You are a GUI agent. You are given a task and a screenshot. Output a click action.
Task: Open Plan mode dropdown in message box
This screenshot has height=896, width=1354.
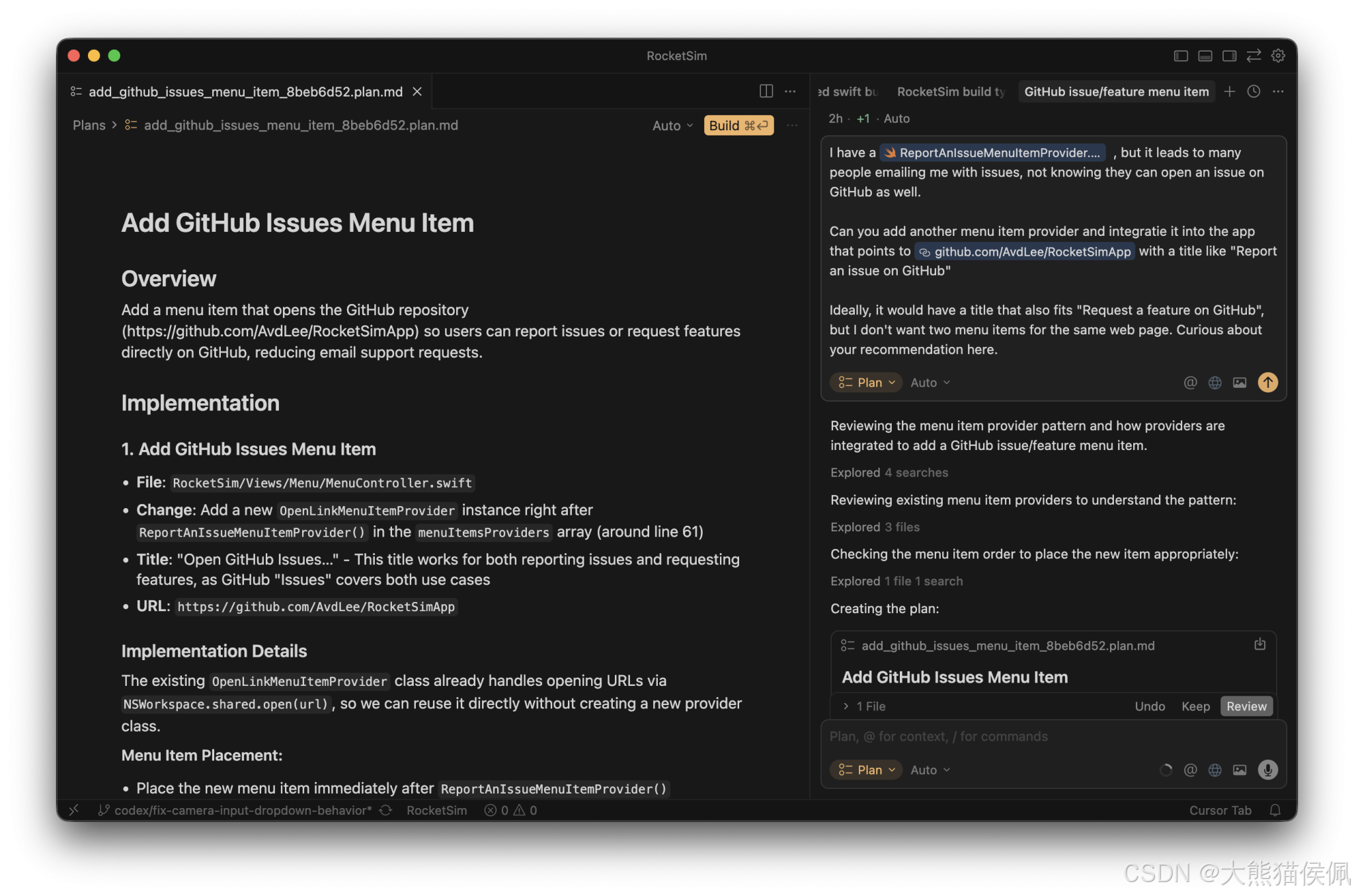(x=866, y=383)
